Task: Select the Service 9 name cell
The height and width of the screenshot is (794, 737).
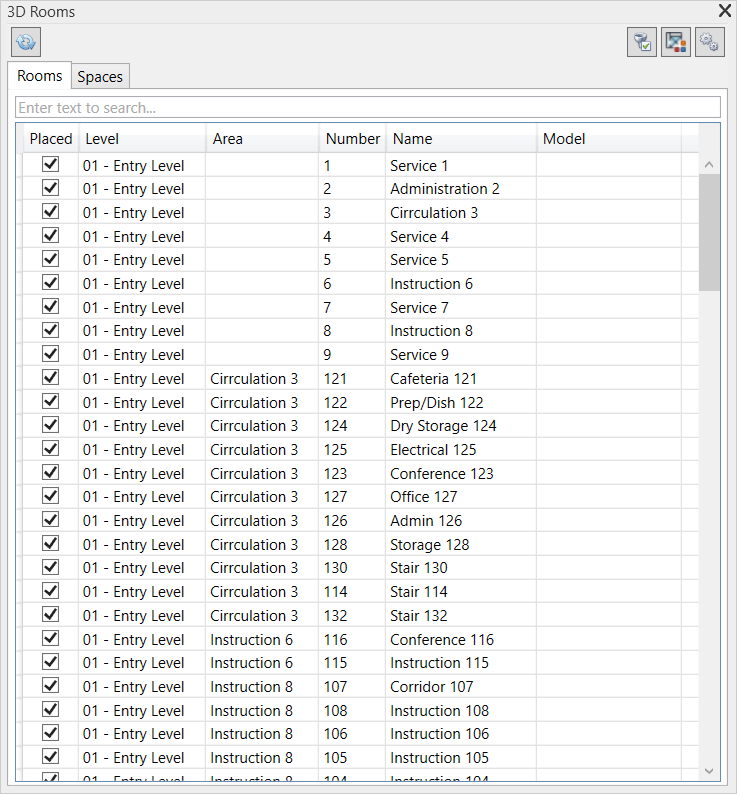Action: (x=461, y=354)
